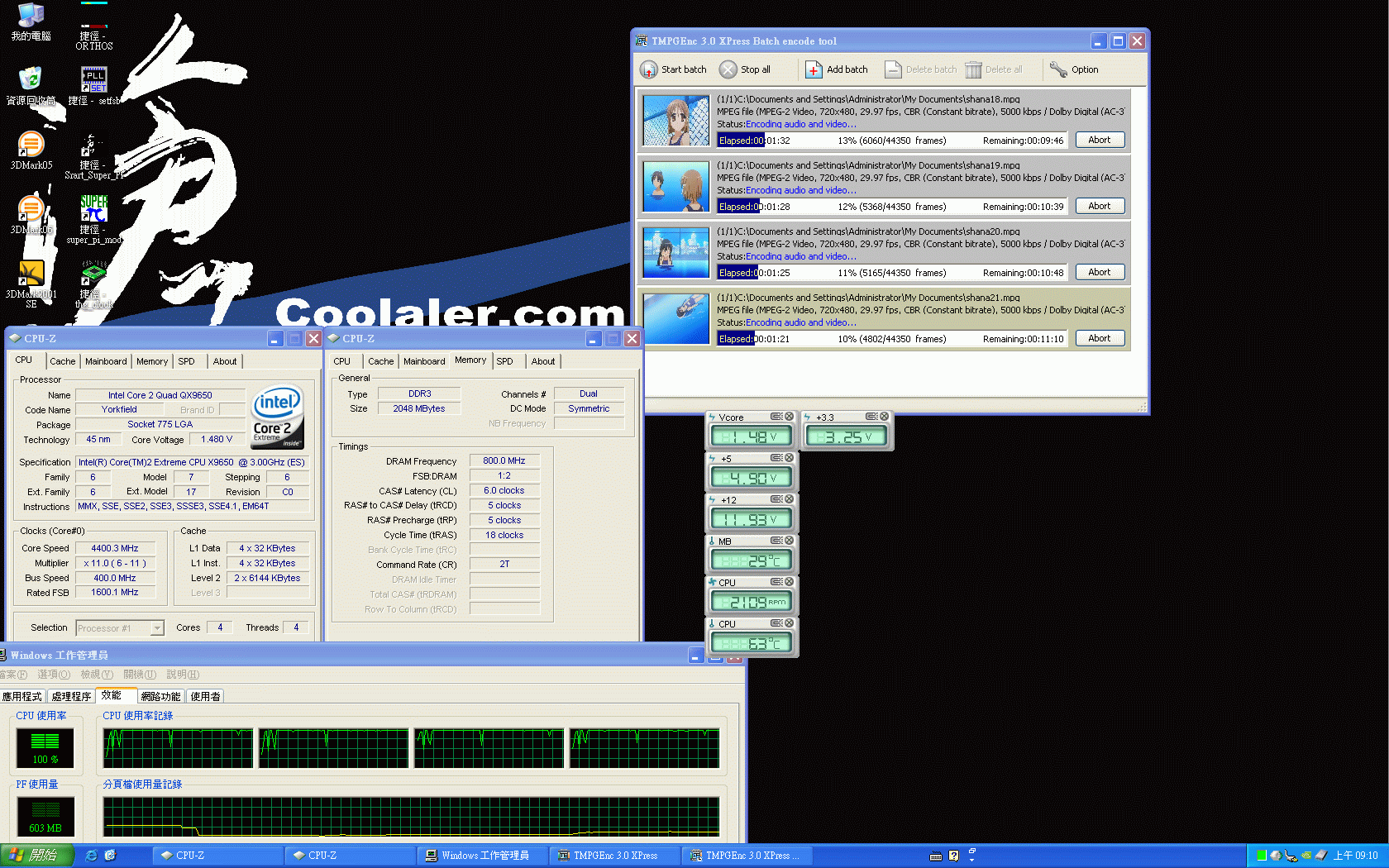Click shana19.mpg encoding progress bar

point(892,207)
